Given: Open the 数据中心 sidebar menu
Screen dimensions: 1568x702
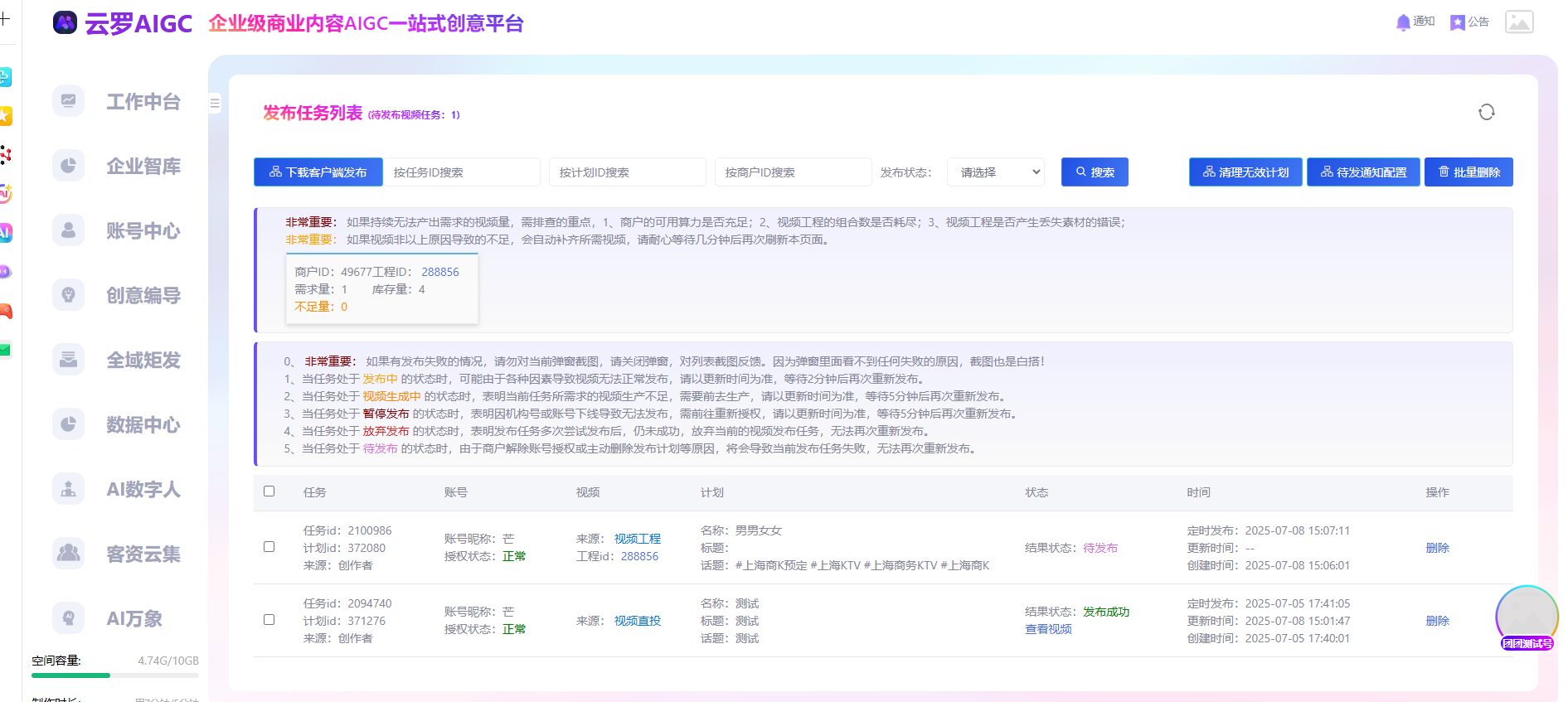Looking at the screenshot, I should pos(143,424).
